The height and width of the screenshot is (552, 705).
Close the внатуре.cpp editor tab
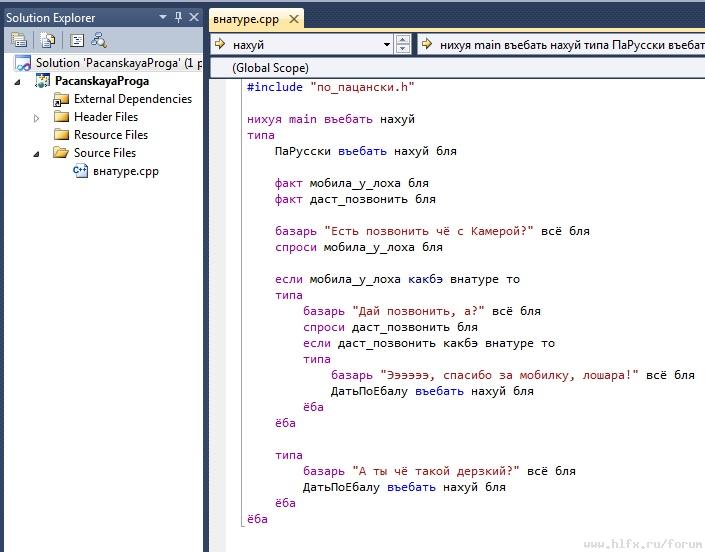[x=294, y=19]
